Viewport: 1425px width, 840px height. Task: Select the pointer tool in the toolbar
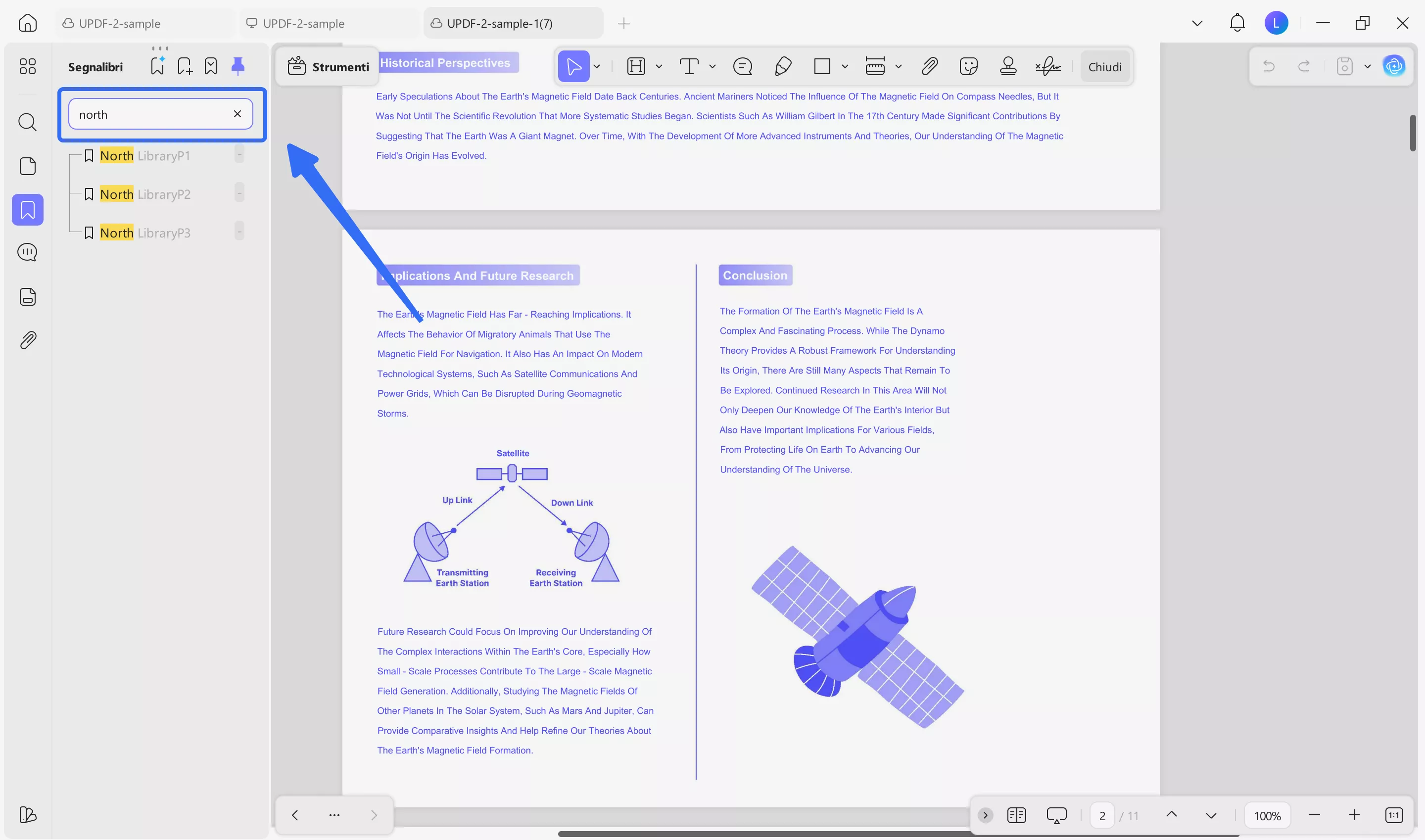pos(573,66)
